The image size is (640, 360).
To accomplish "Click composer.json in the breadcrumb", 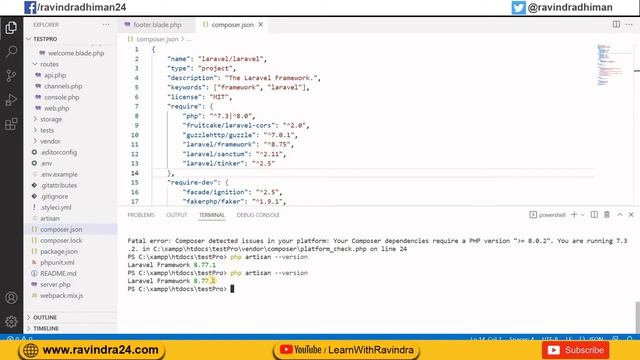I will (157, 39).
